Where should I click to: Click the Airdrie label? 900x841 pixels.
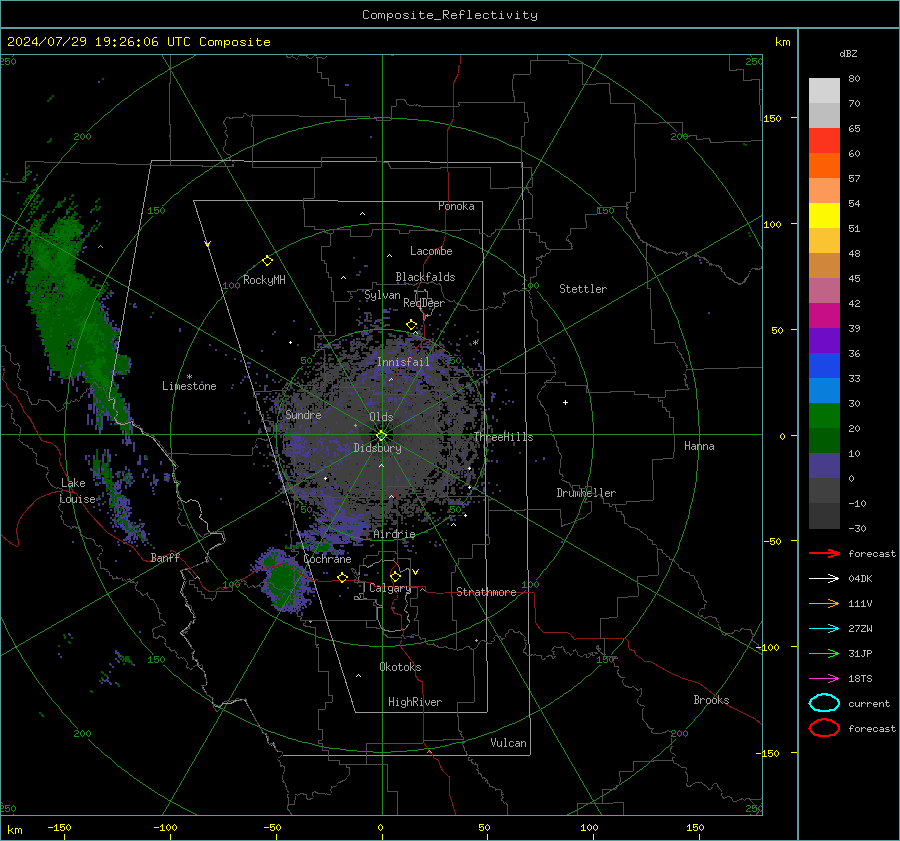pos(394,534)
